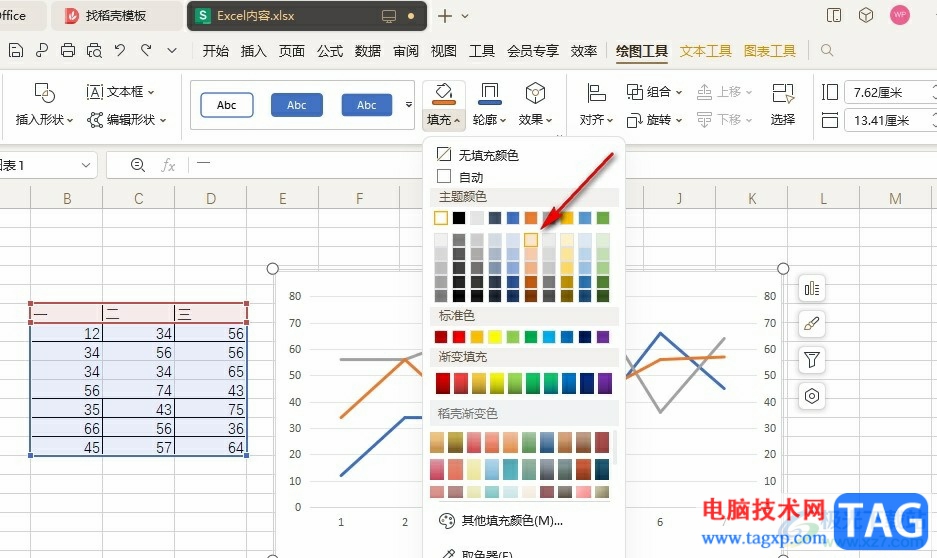Open the Insert ribbon tab
Viewport: 937px width, 558px height.
pos(253,51)
